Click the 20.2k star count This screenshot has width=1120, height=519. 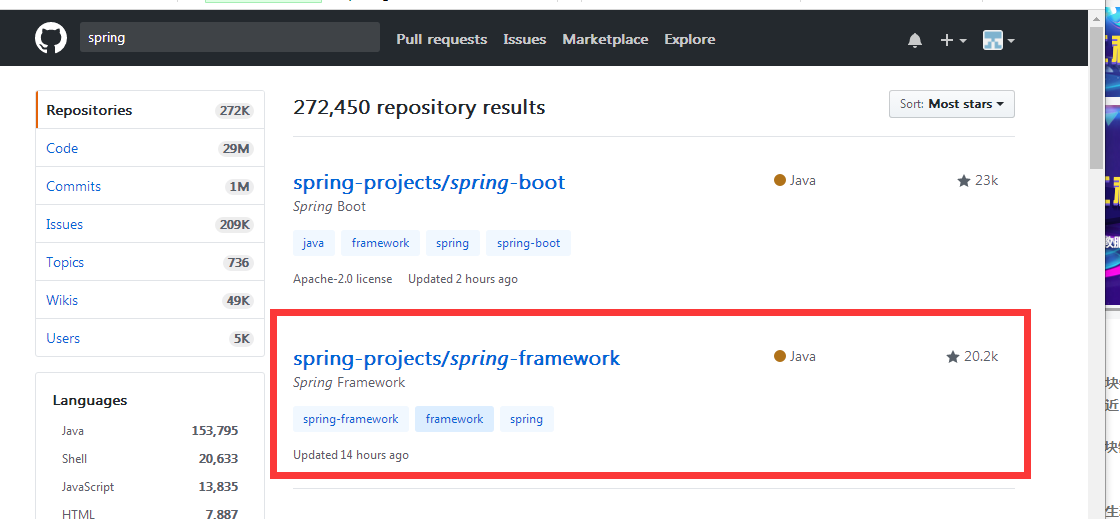pyautogui.click(x=981, y=357)
